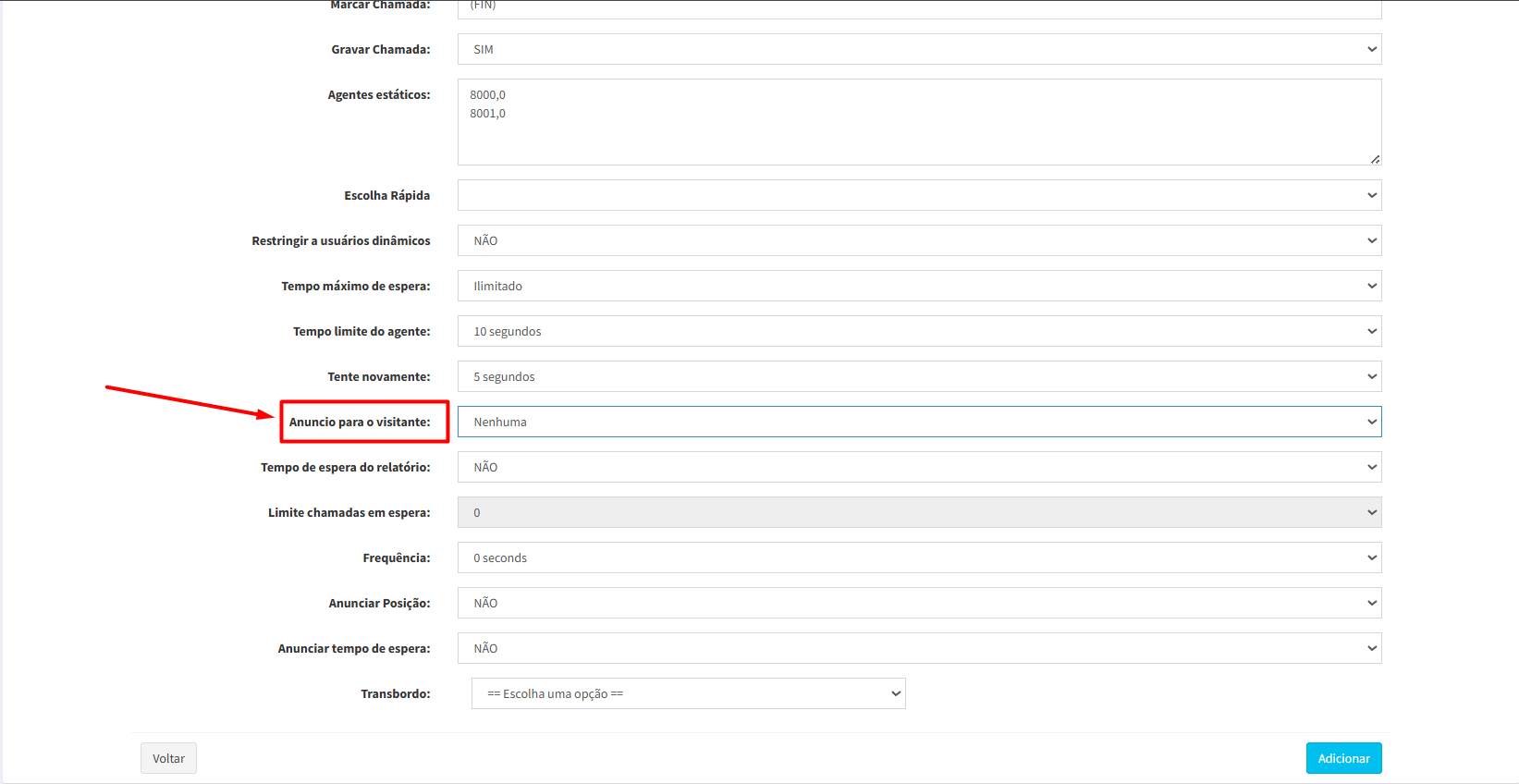Choose an option in Transbordo dropdown
Viewport: 1519px width, 784px height.
coord(688,693)
